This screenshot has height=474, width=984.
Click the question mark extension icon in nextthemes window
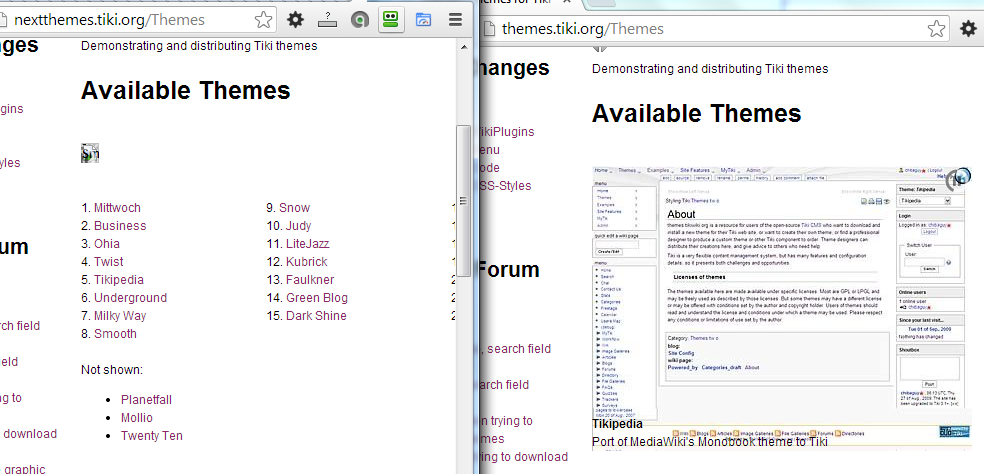[328, 20]
